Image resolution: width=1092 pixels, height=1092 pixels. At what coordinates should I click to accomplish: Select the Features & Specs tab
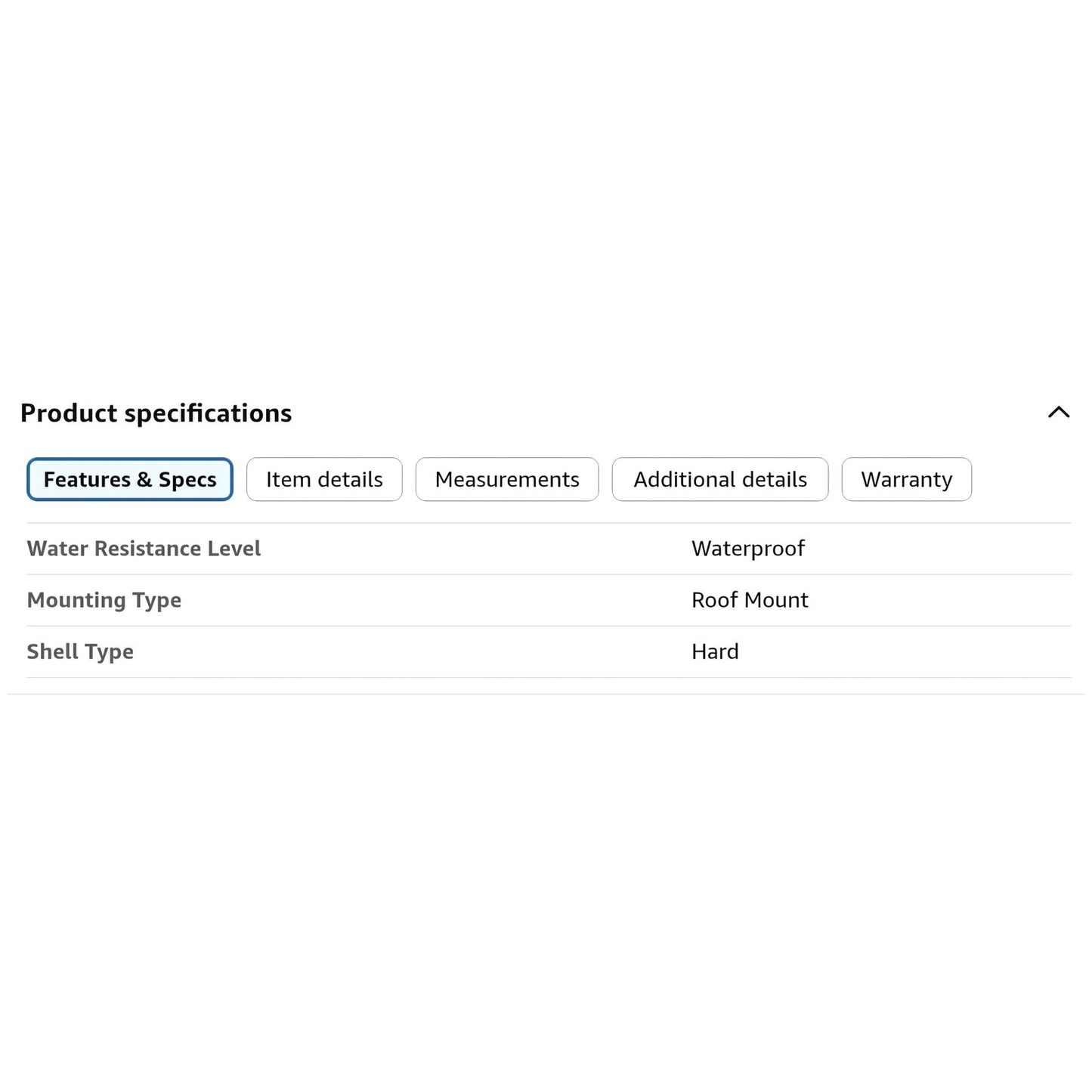(130, 479)
